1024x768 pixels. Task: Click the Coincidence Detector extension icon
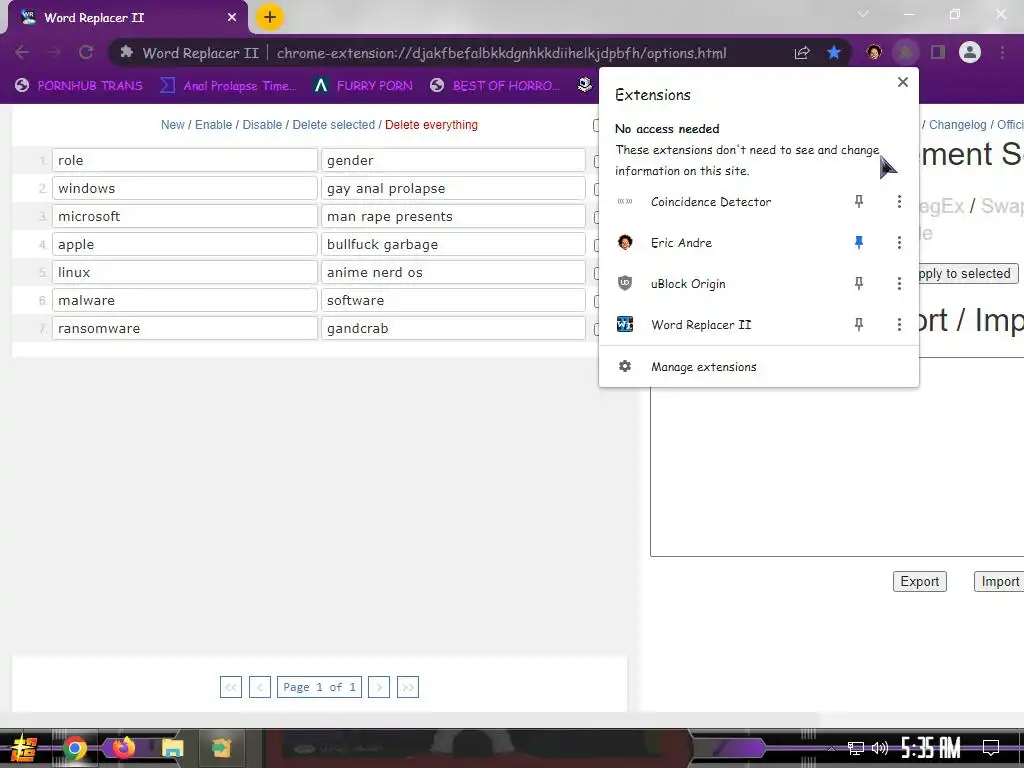point(625,202)
